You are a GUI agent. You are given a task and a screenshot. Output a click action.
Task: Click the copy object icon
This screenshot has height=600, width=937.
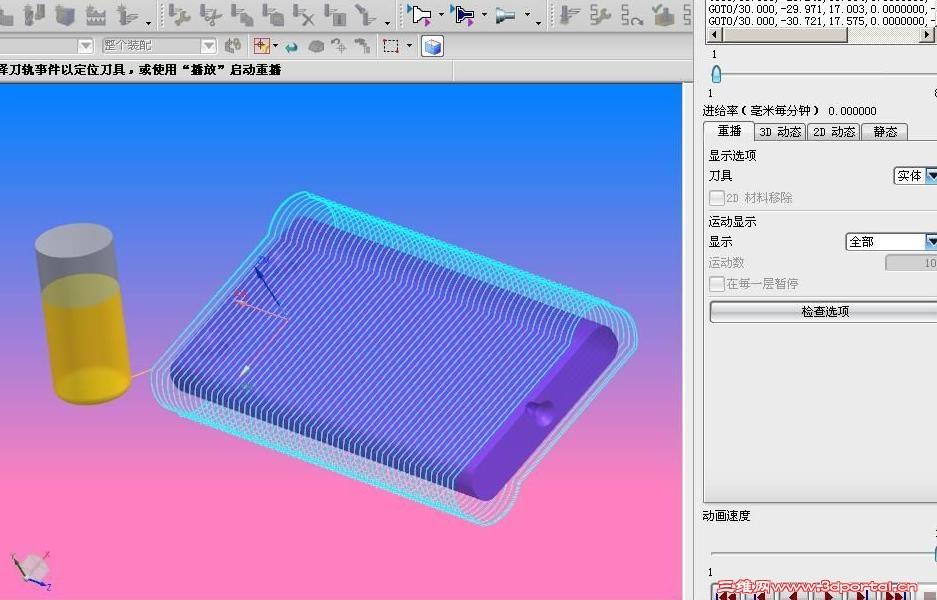point(241,15)
